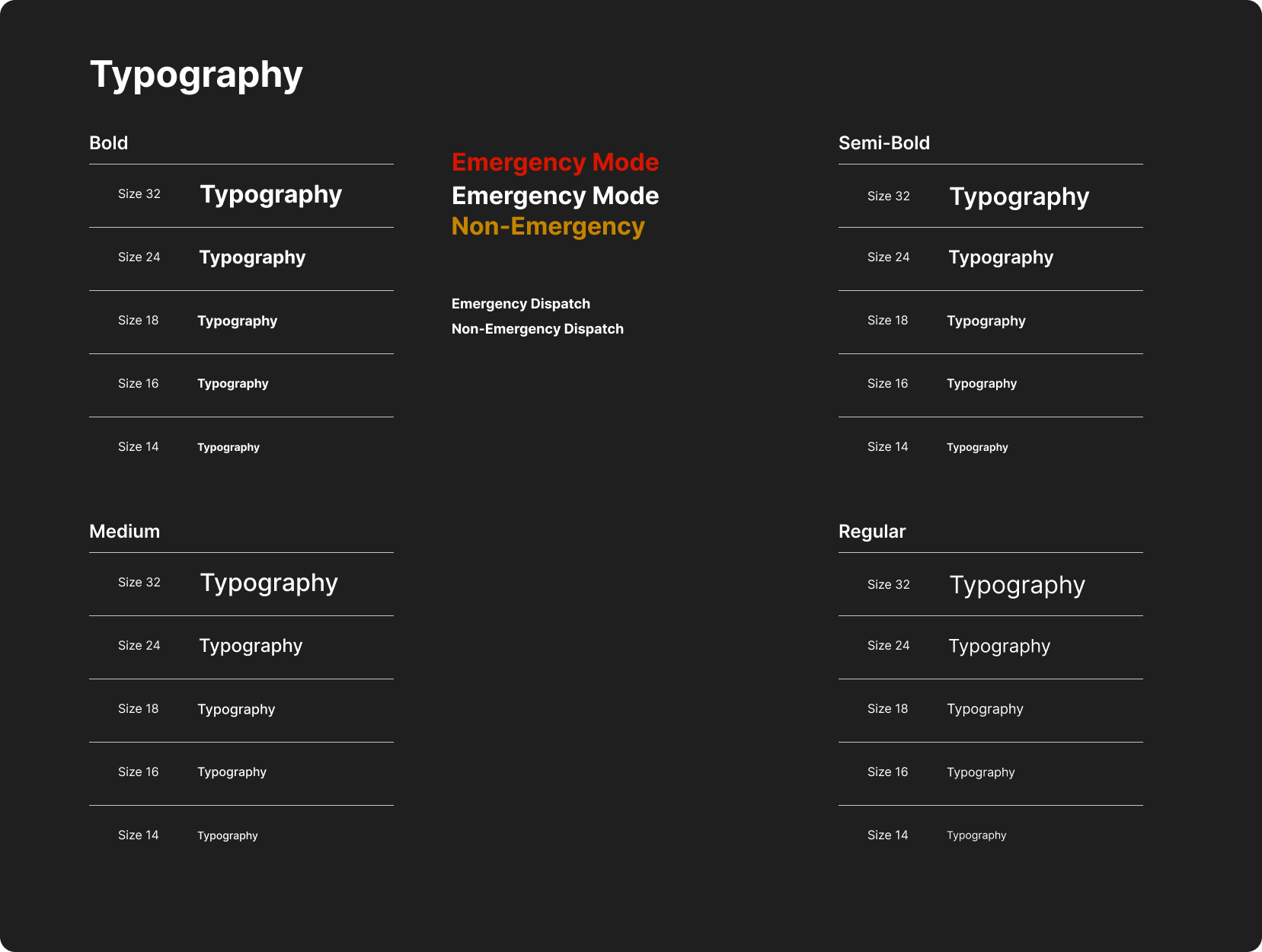The height and width of the screenshot is (952, 1262).
Task: Click the Size 18 label under Bold
Action: [x=139, y=321]
